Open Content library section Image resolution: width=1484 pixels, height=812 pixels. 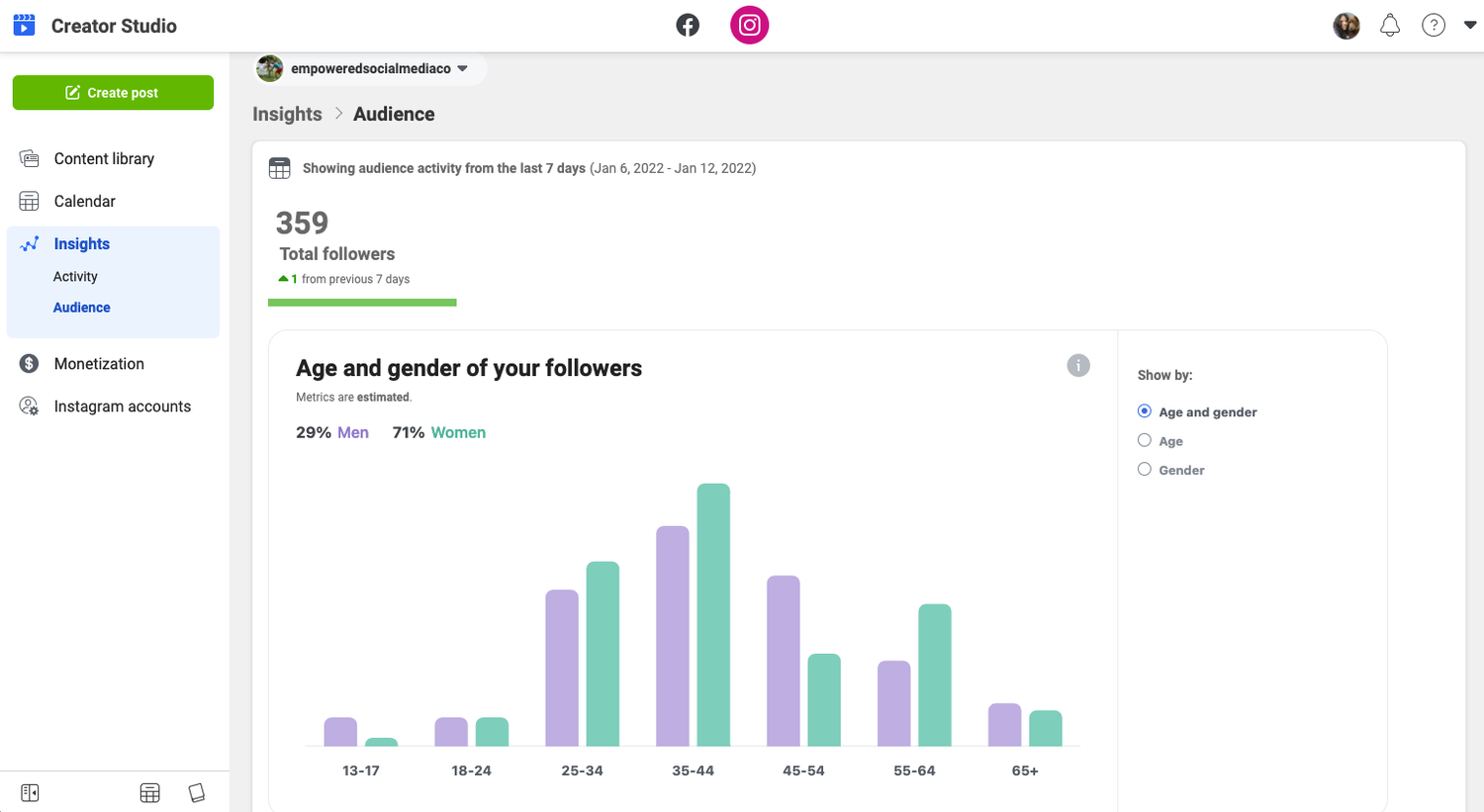point(104,158)
